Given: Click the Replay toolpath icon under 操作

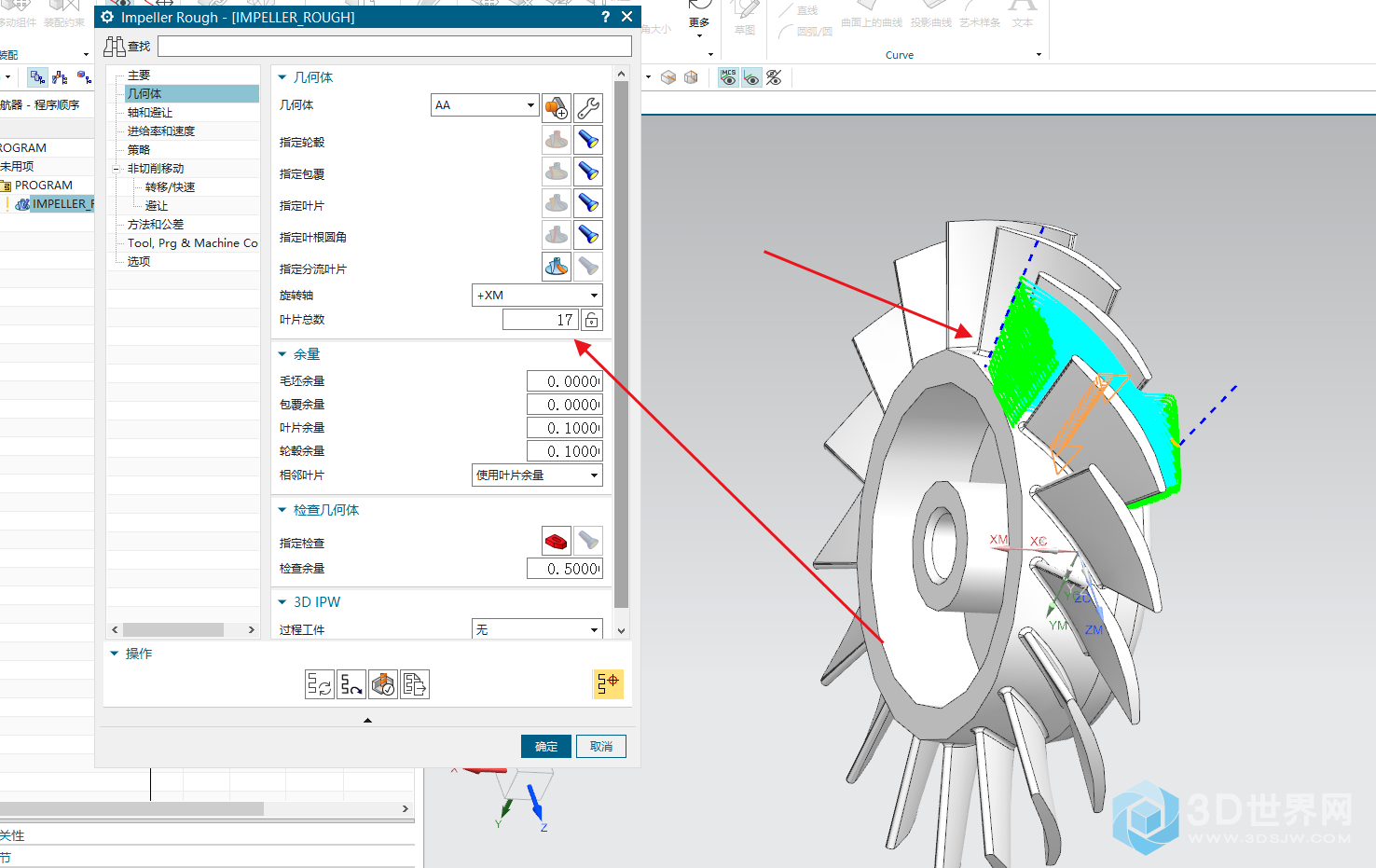Looking at the screenshot, I should pos(351,684).
